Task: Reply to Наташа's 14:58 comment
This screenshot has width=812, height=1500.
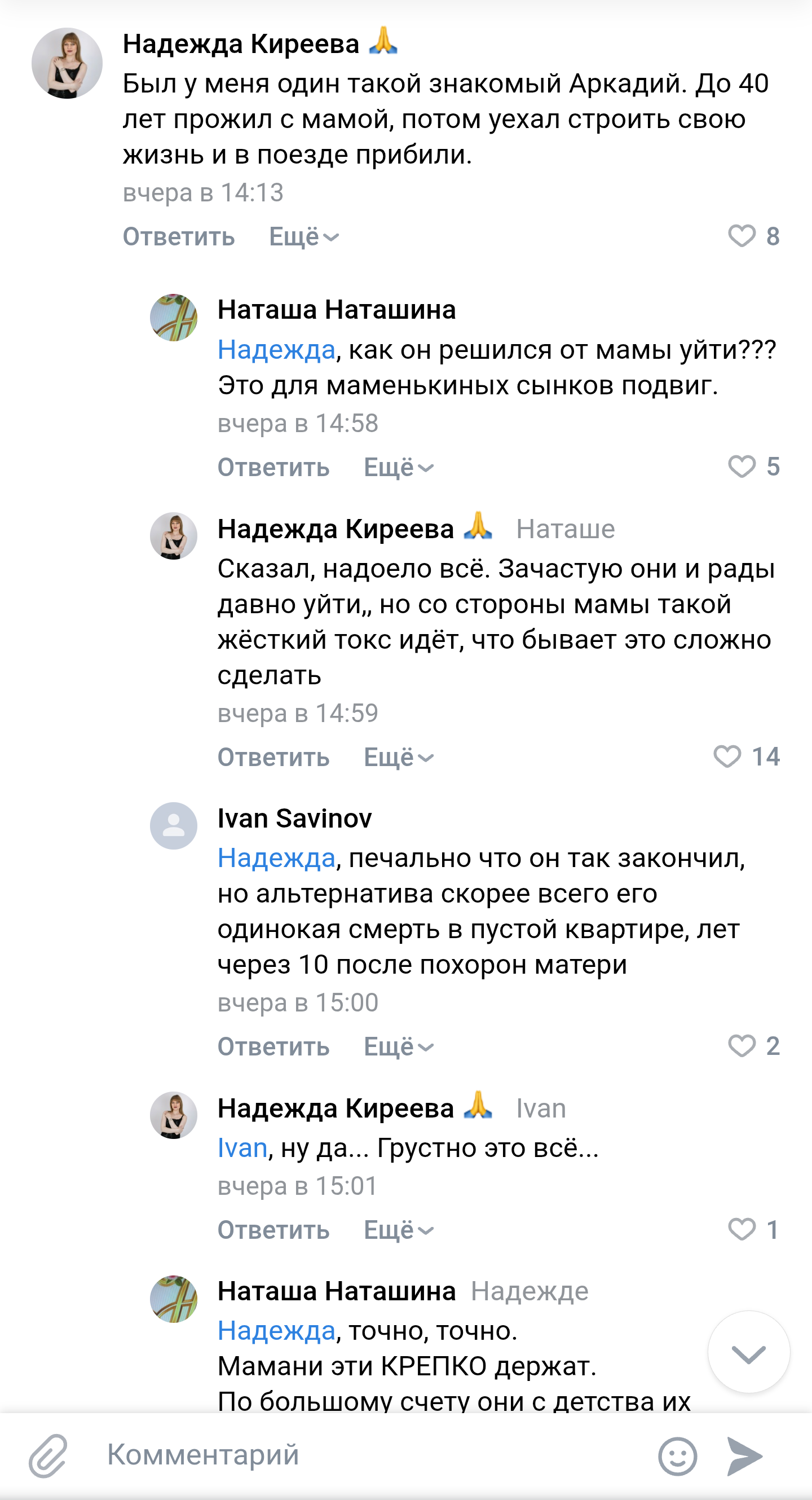Action: pos(273,468)
